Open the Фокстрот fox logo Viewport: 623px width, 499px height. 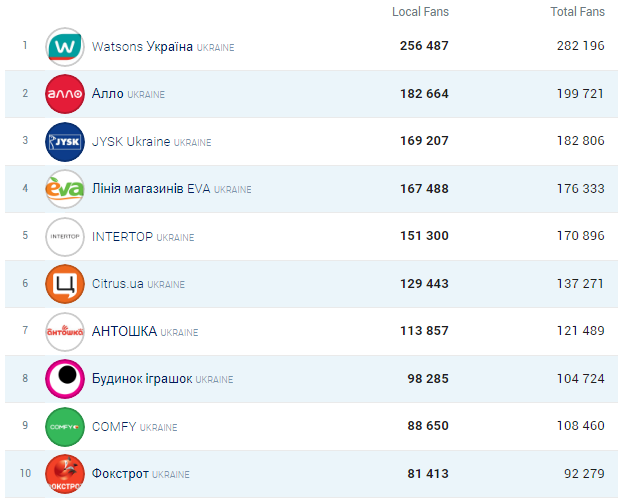[x=65, y=473]
